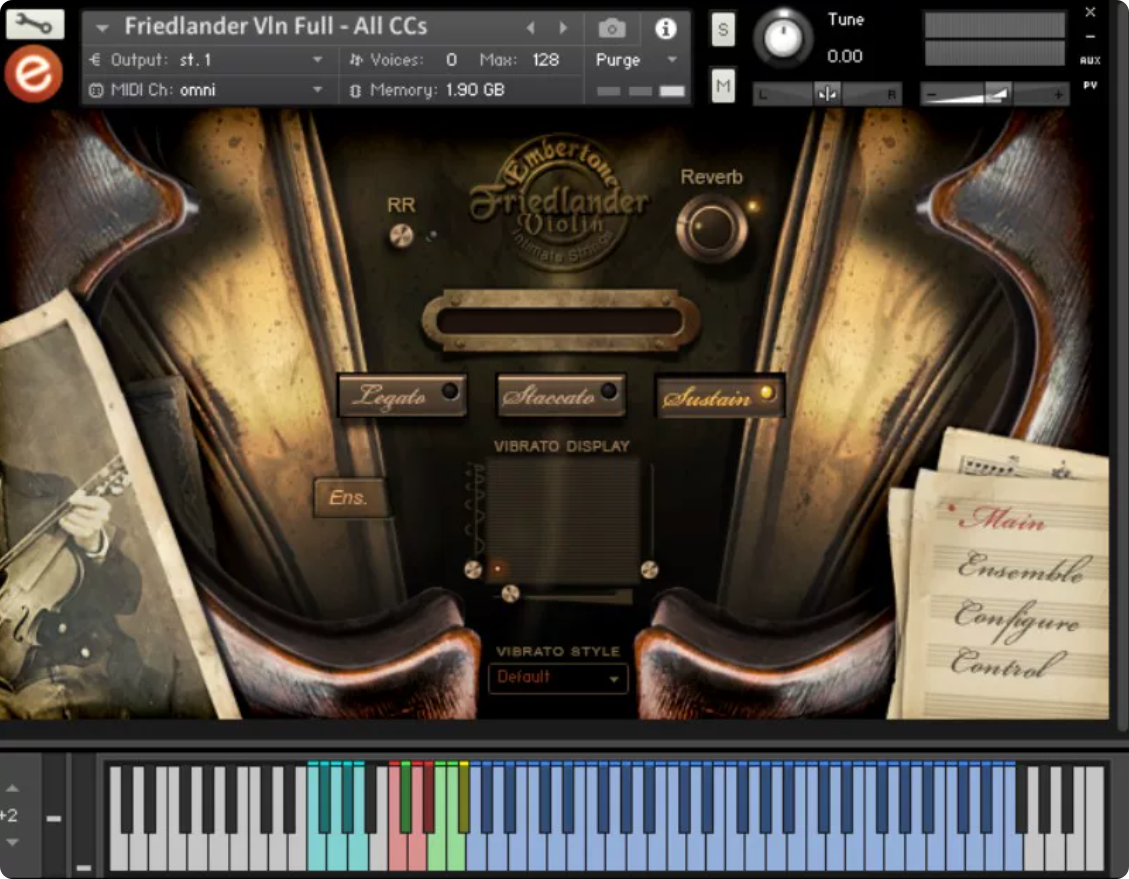This screenshot has width=1129, height=879.
Task: Click the AUX sends button
Action: 1090,60
